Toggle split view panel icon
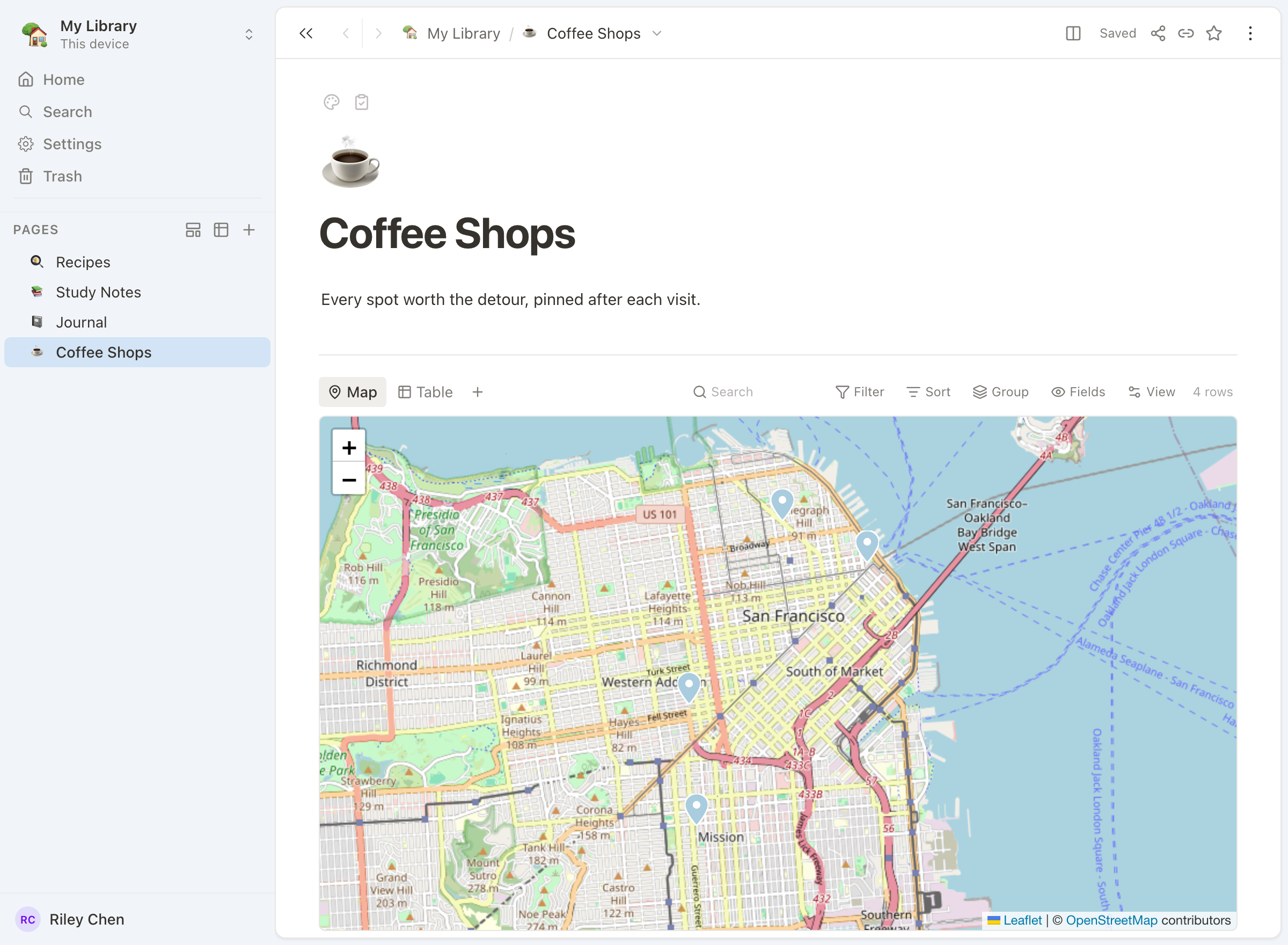Screen dimensions: 1288x945 click(x=1073, y=33)
